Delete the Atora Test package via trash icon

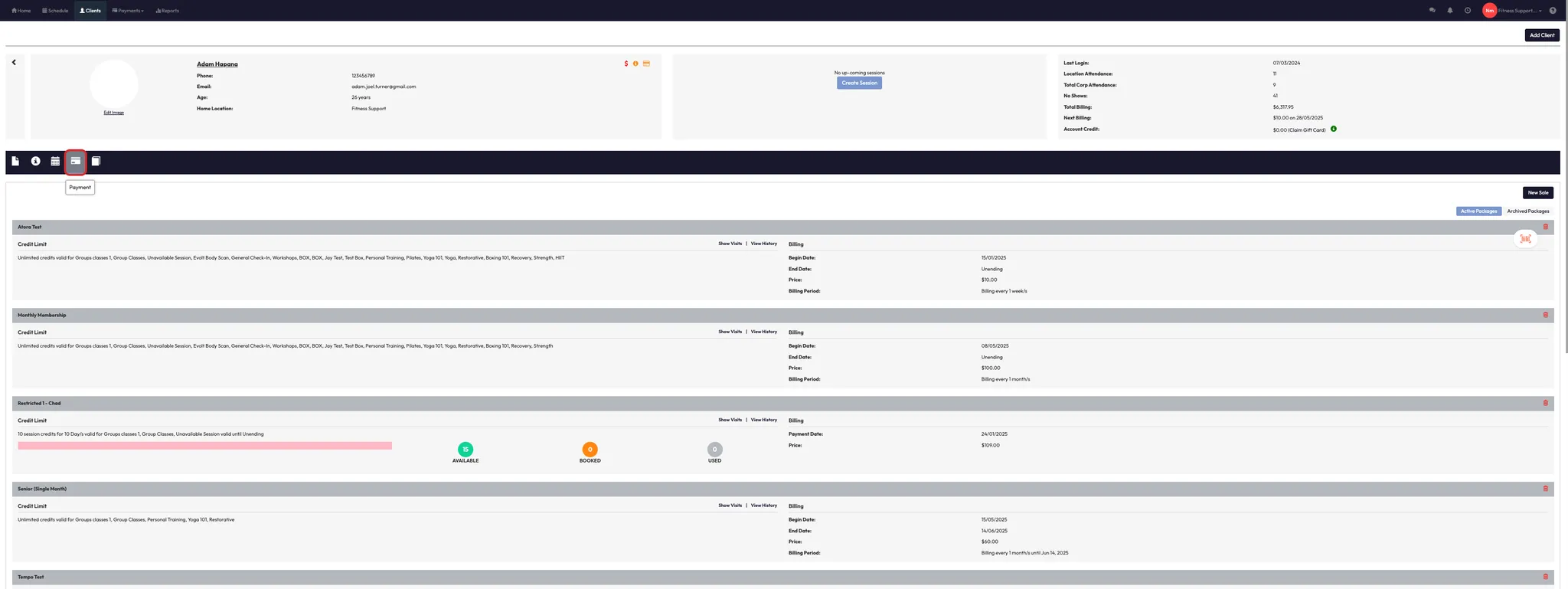[x=1545, y=227]
